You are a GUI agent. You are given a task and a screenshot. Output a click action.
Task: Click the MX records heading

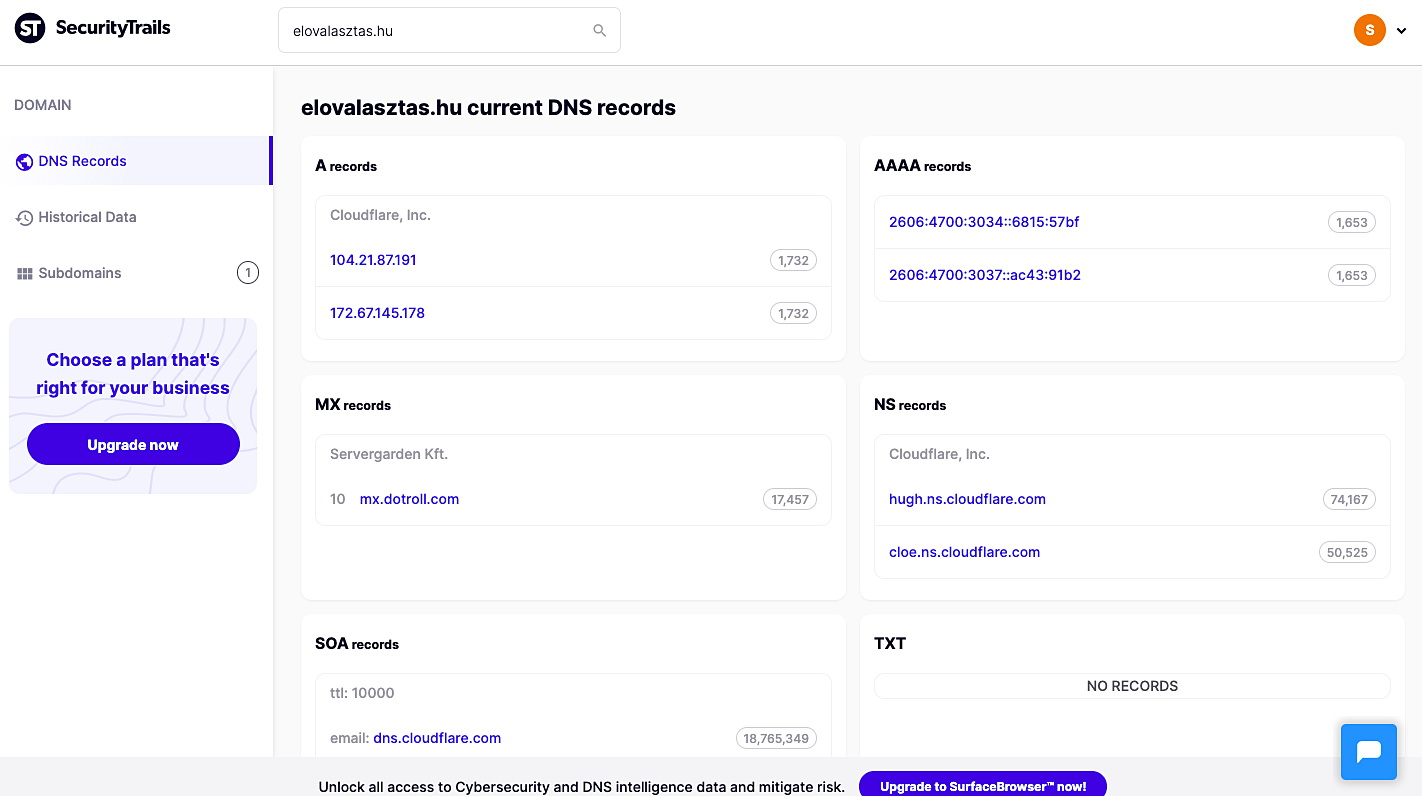click(x=353, y=405)
